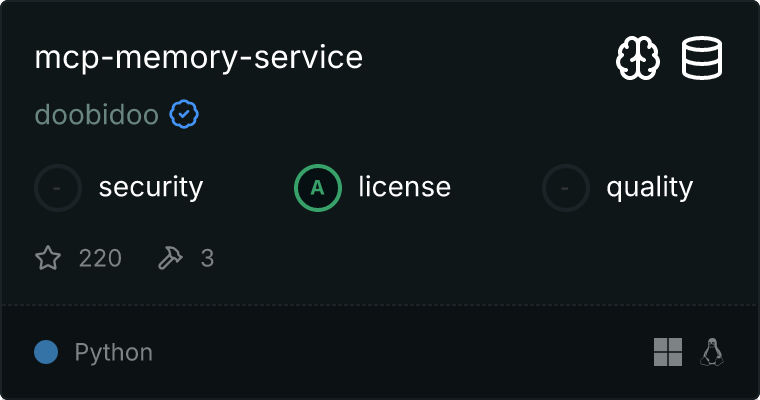Click the card footer area beside Python
This screenshot has width=760, height=400.
coord(400,352)
